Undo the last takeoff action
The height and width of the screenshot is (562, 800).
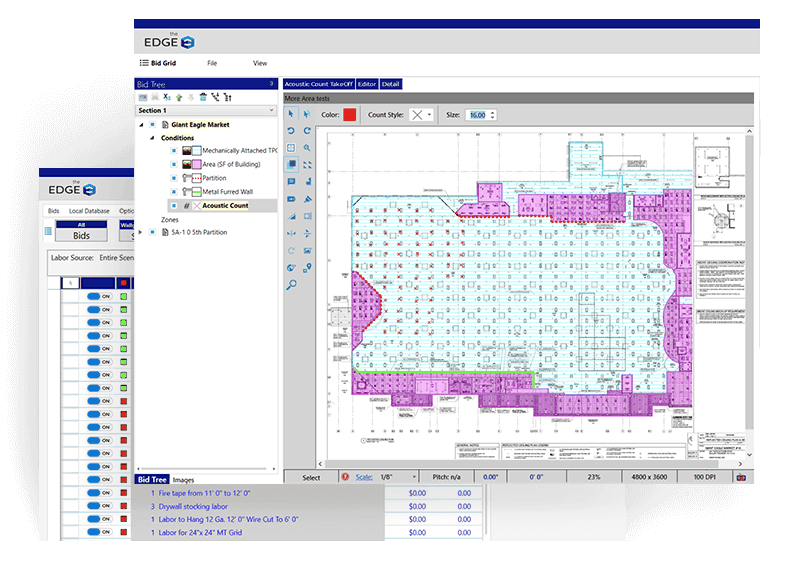coord(291,131)
